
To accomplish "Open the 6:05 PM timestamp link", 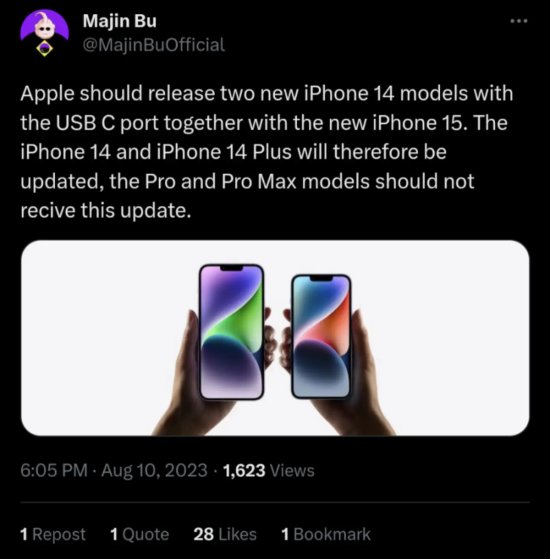I will [x=54, y=470].
